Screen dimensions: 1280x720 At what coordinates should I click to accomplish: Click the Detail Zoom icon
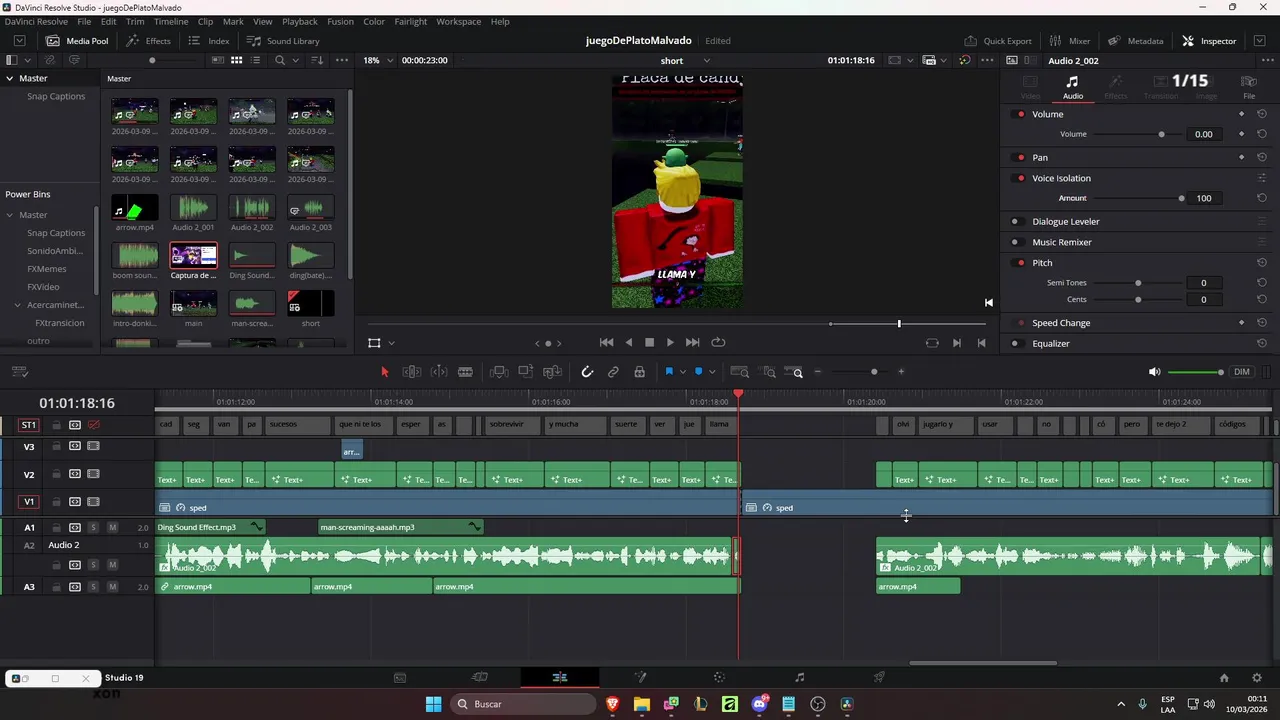tap(769, 372)
